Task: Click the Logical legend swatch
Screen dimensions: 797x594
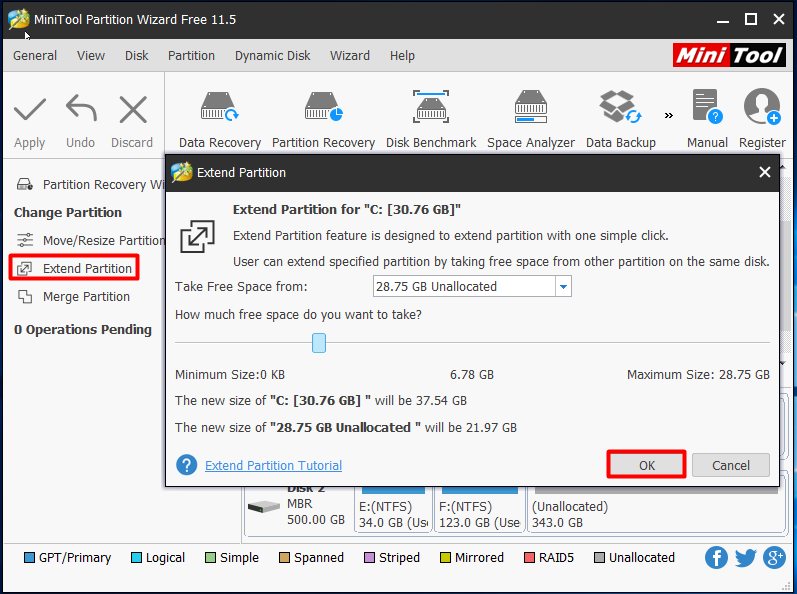Action: (x=136, y=557)
